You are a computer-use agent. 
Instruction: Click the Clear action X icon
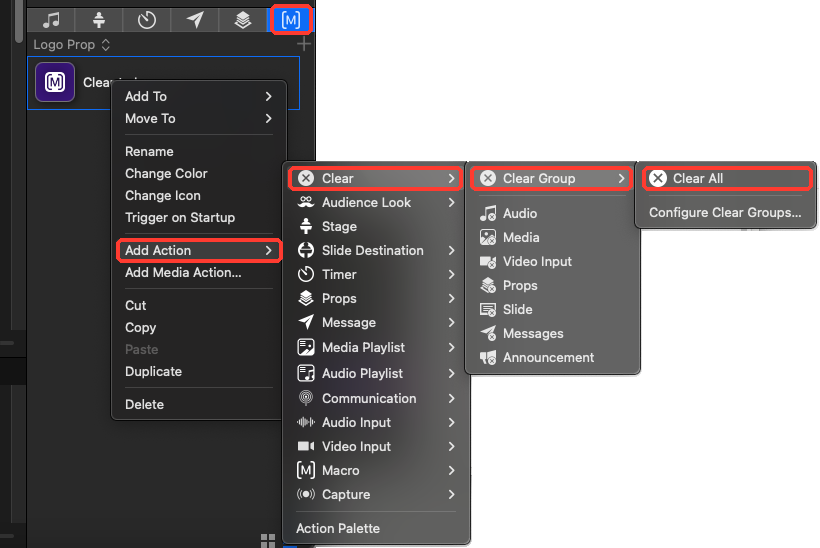[x=306, y=178]
